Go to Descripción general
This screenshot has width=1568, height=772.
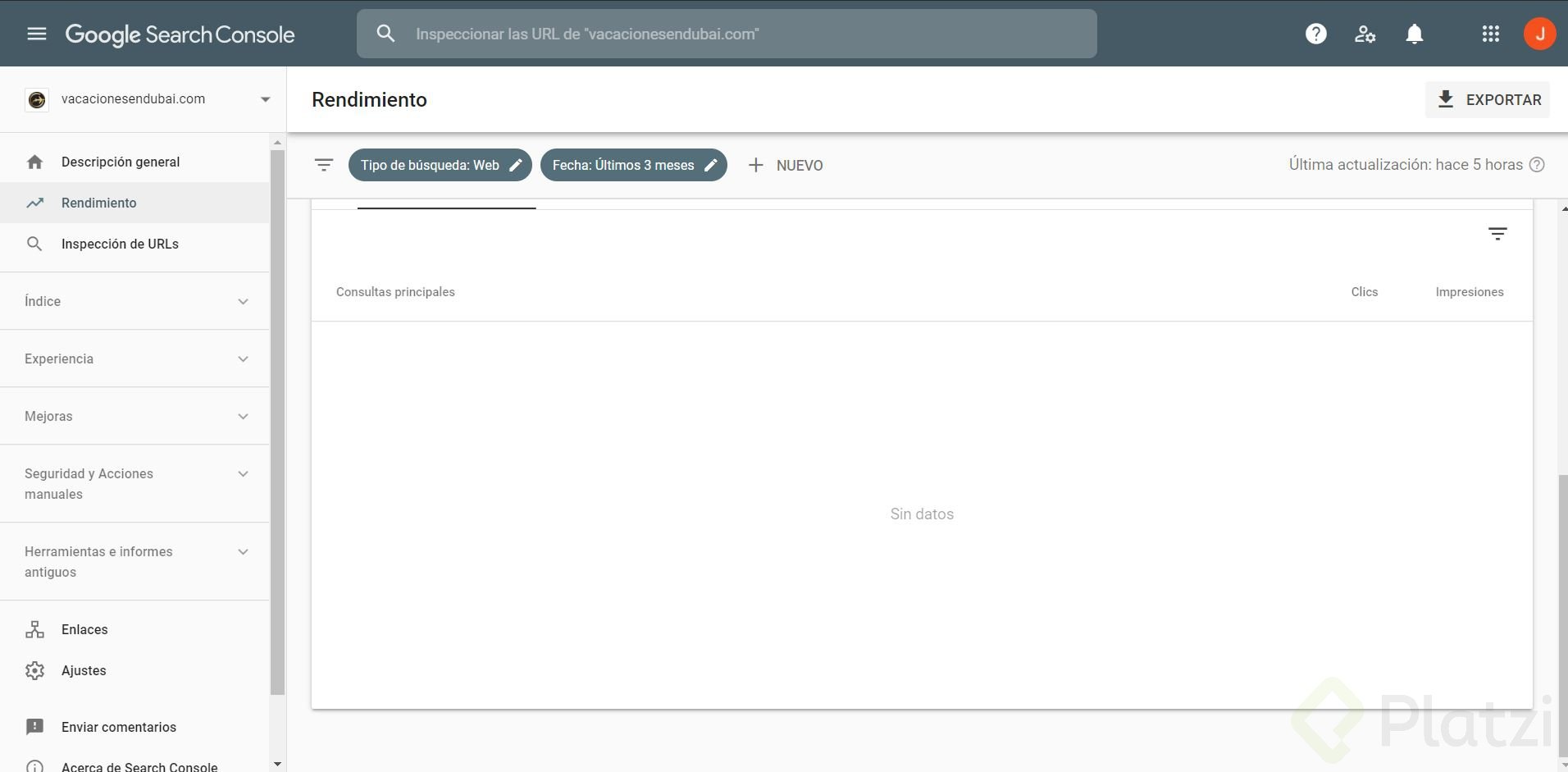(134, 162)
